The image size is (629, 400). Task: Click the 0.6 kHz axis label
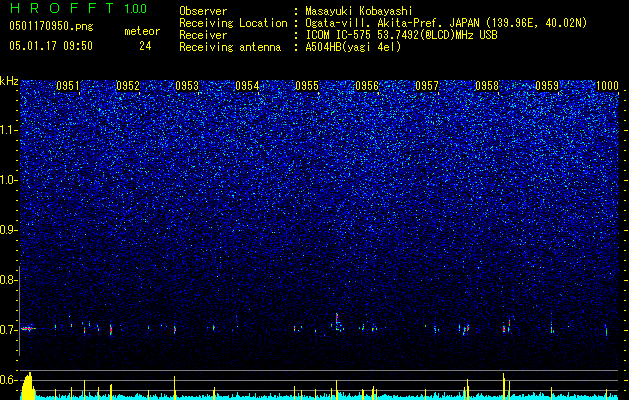pos(8,380)
